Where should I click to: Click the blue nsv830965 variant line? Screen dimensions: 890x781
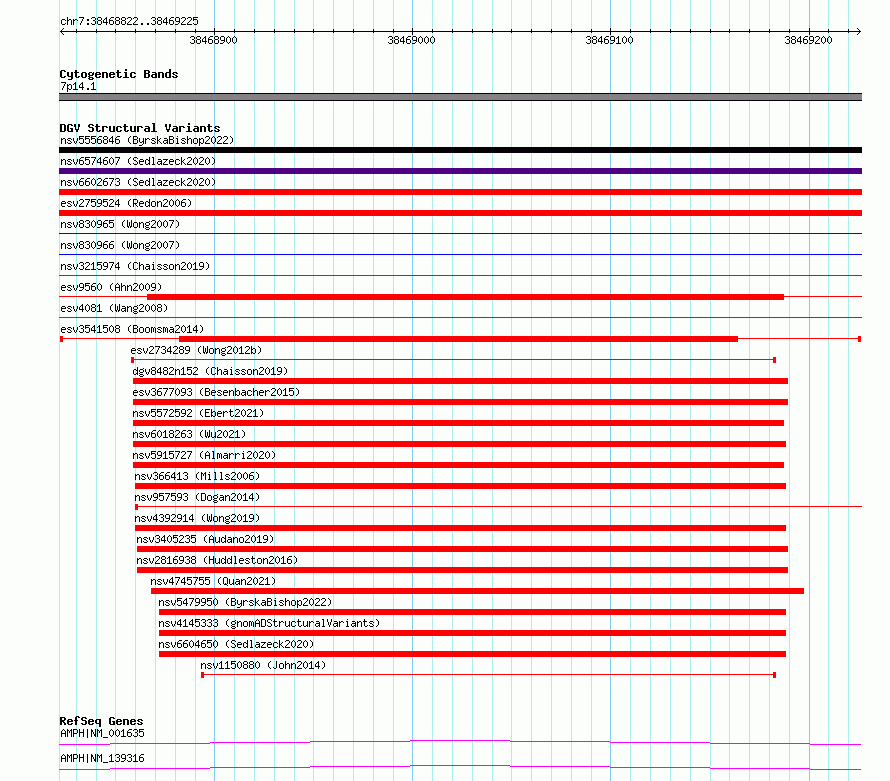(460, 233)
